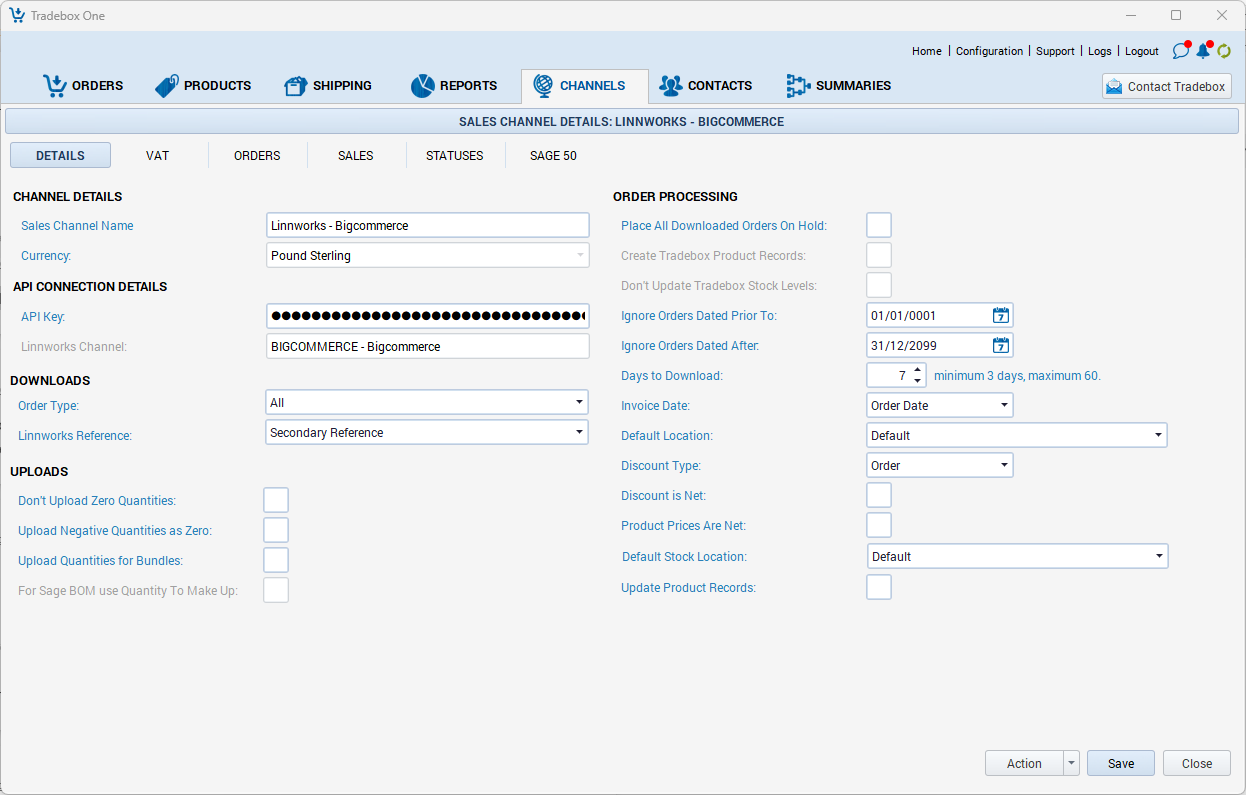Toggle the Discount is Net checkbox
The height and width of the screenshot is (795, 1246).
point(878,496)
